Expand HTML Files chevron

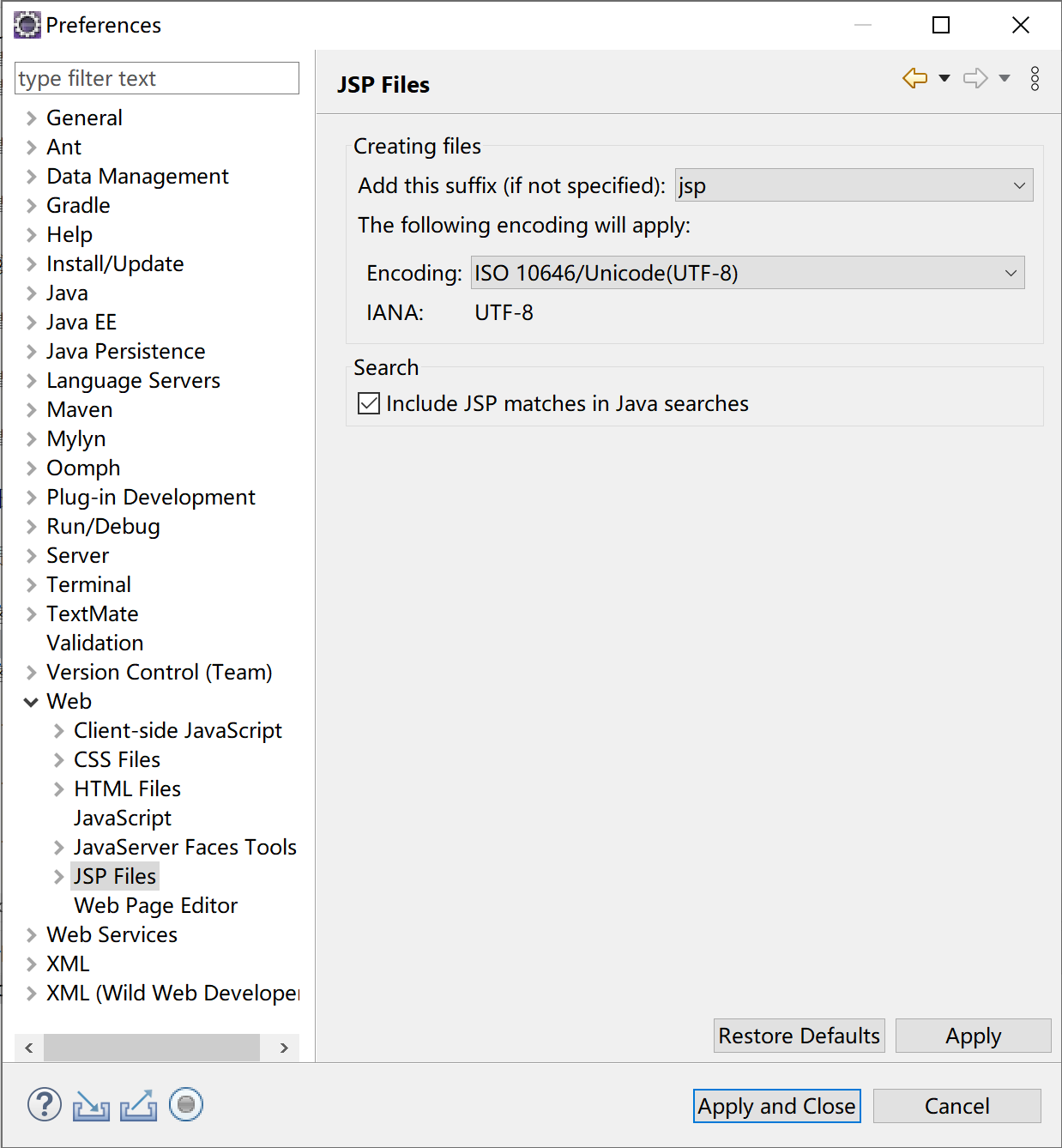[x=59, y=788]
